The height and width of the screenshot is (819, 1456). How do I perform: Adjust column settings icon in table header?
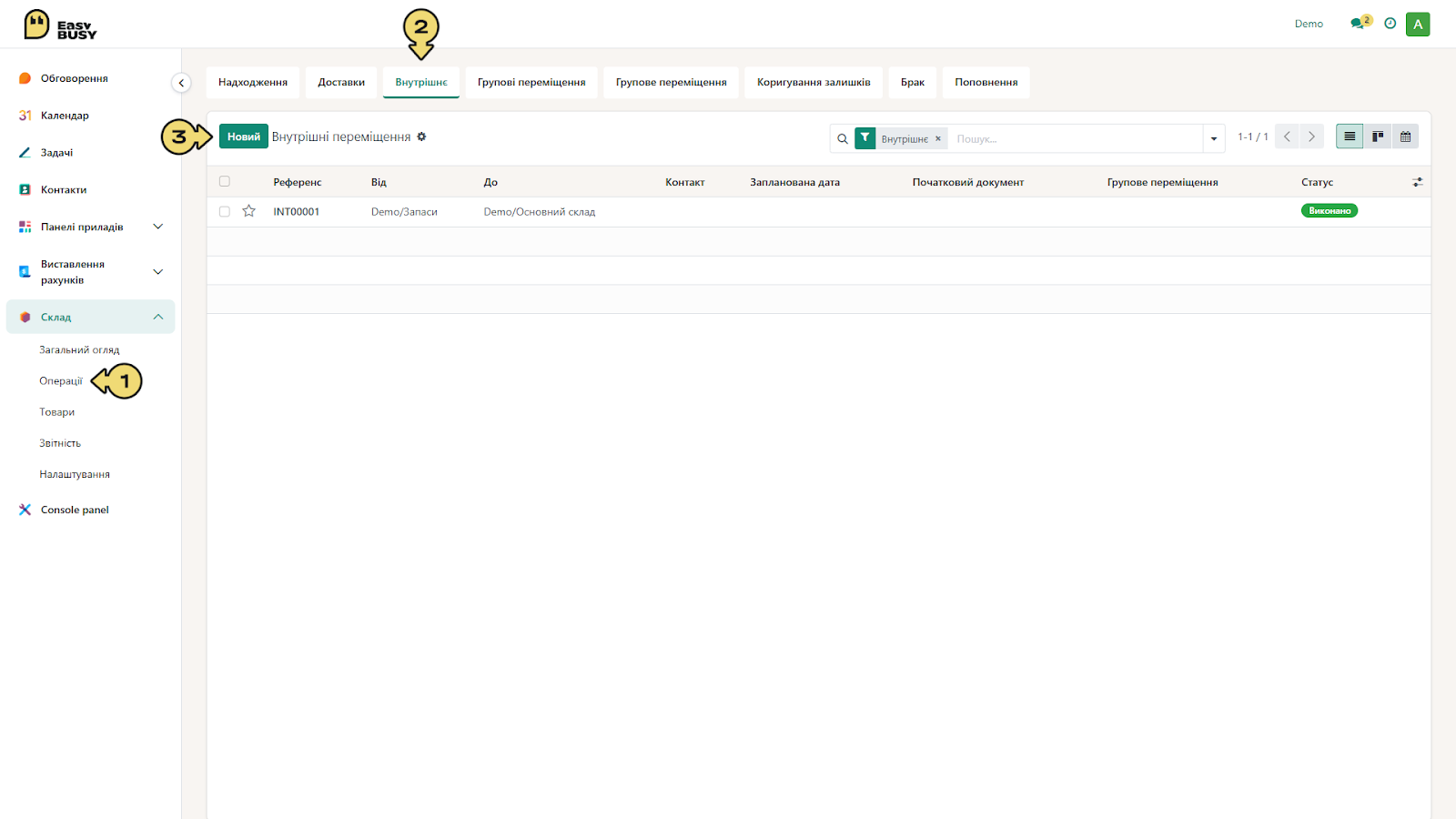[1417, 182]
